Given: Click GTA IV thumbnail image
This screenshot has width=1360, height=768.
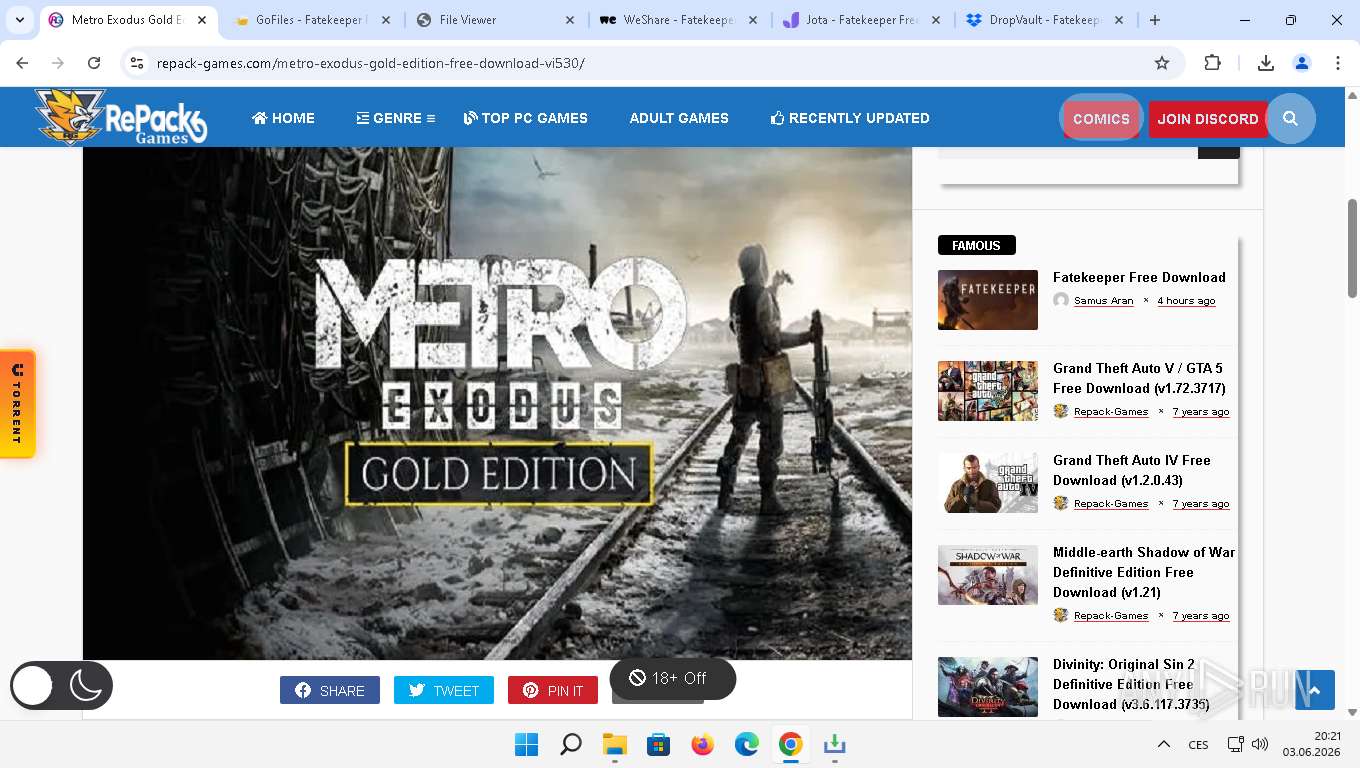Looking at the screenshot, I should 988,483.
